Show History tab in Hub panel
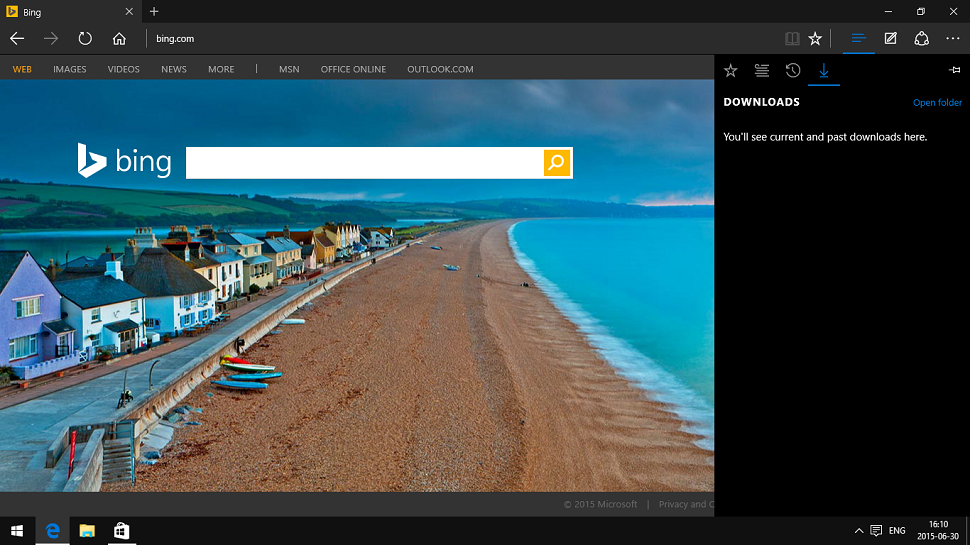The image size is (970, 545). click(793, 70)
